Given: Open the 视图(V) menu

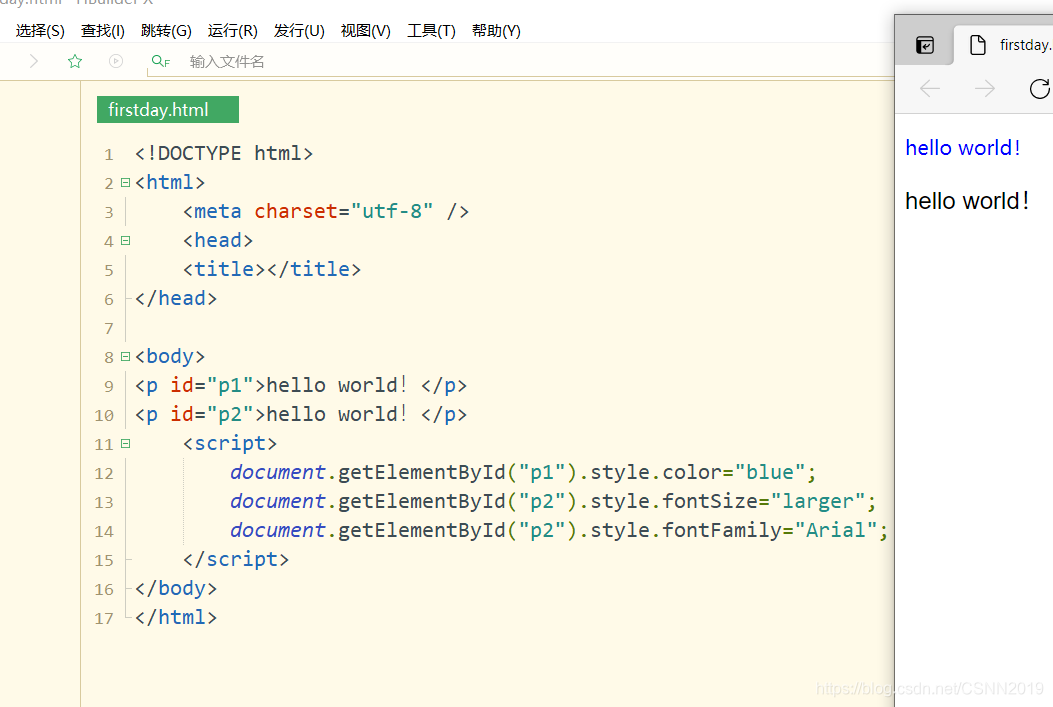Looking at the screenshot, I should [365, 31].
